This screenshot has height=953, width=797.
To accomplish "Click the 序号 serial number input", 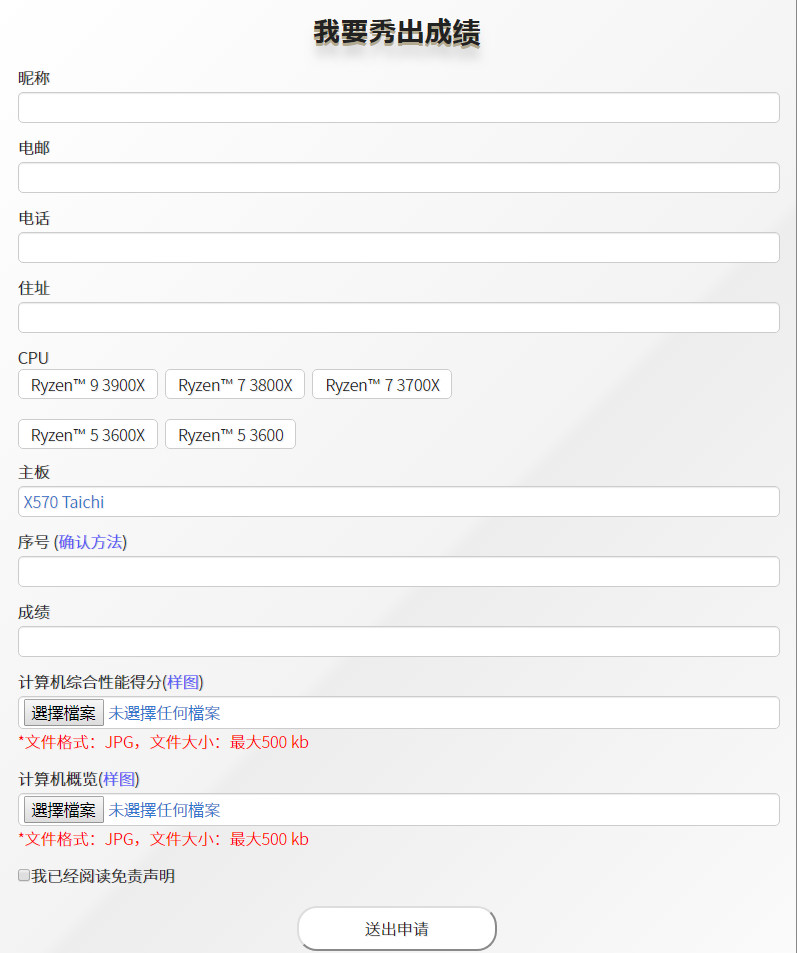I will (x=398, y=572).
